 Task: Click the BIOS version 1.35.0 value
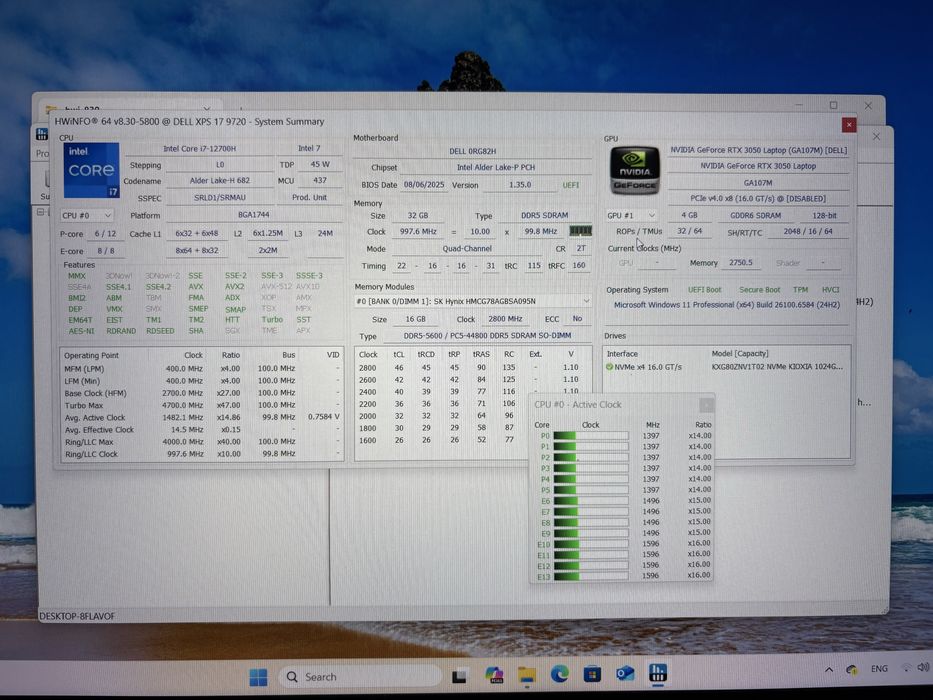pos(519,185)
